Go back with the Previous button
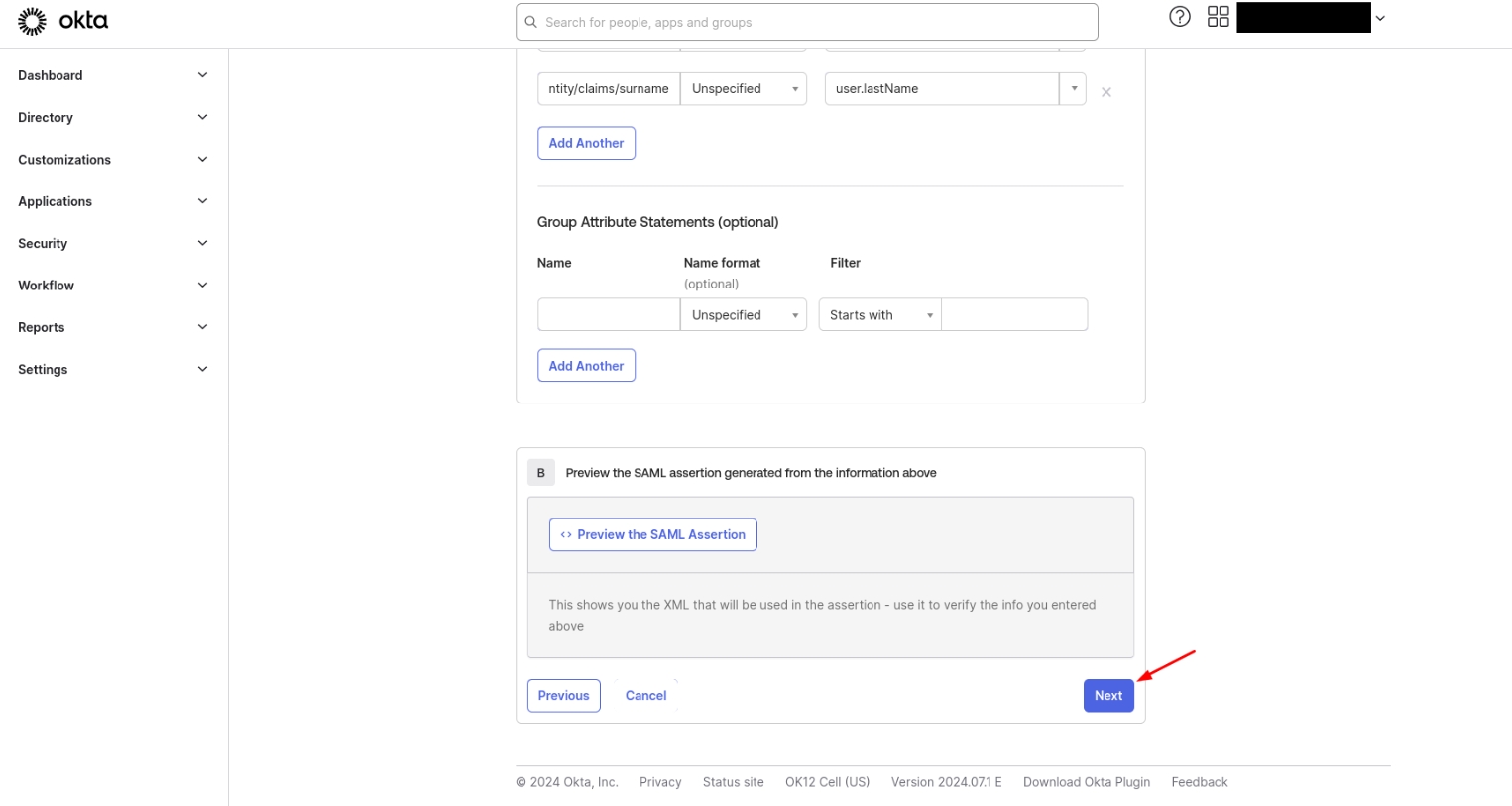1512x806 pixels. (563, 696)
